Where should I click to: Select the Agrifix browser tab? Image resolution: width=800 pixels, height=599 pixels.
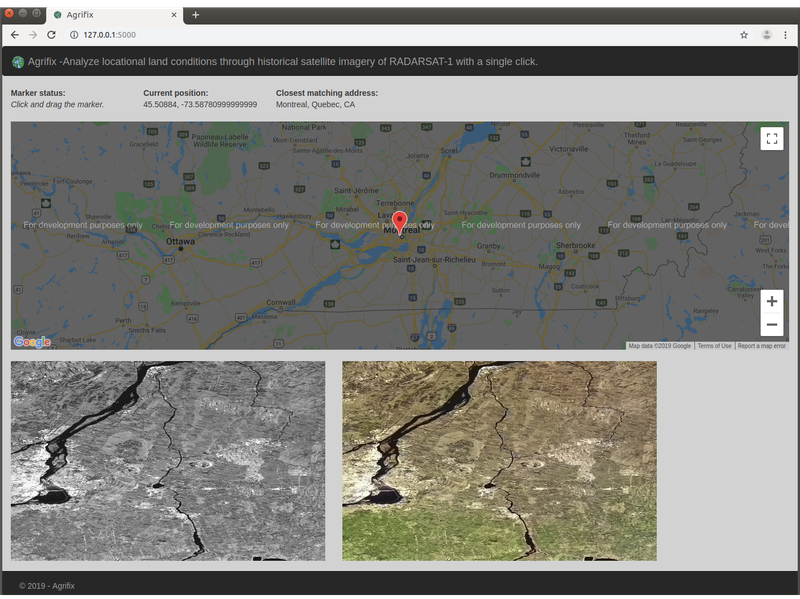click(110, 15)
